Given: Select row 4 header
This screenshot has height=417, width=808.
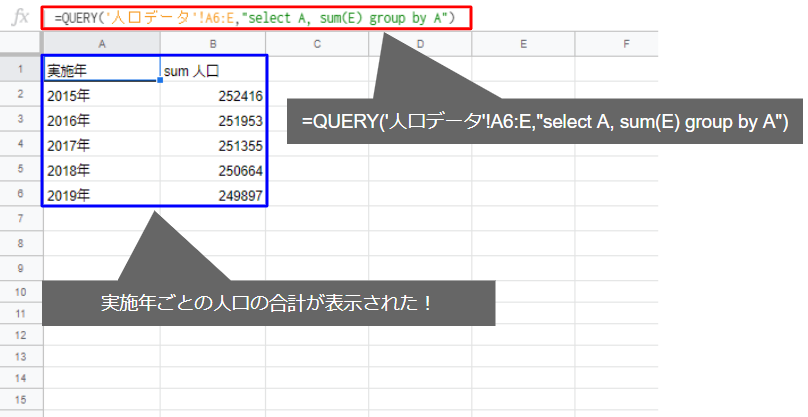Looking at the screenshot, I should pos(21,144).
